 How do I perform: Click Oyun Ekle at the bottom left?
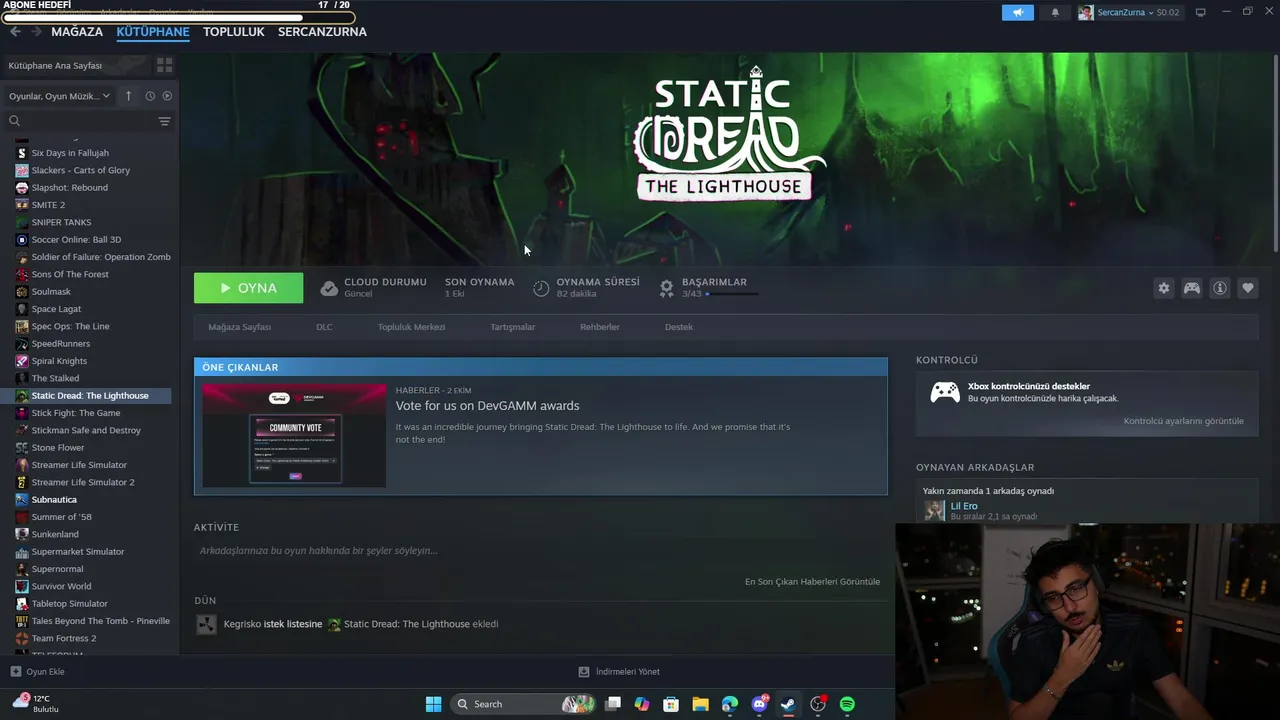[38, 672]
